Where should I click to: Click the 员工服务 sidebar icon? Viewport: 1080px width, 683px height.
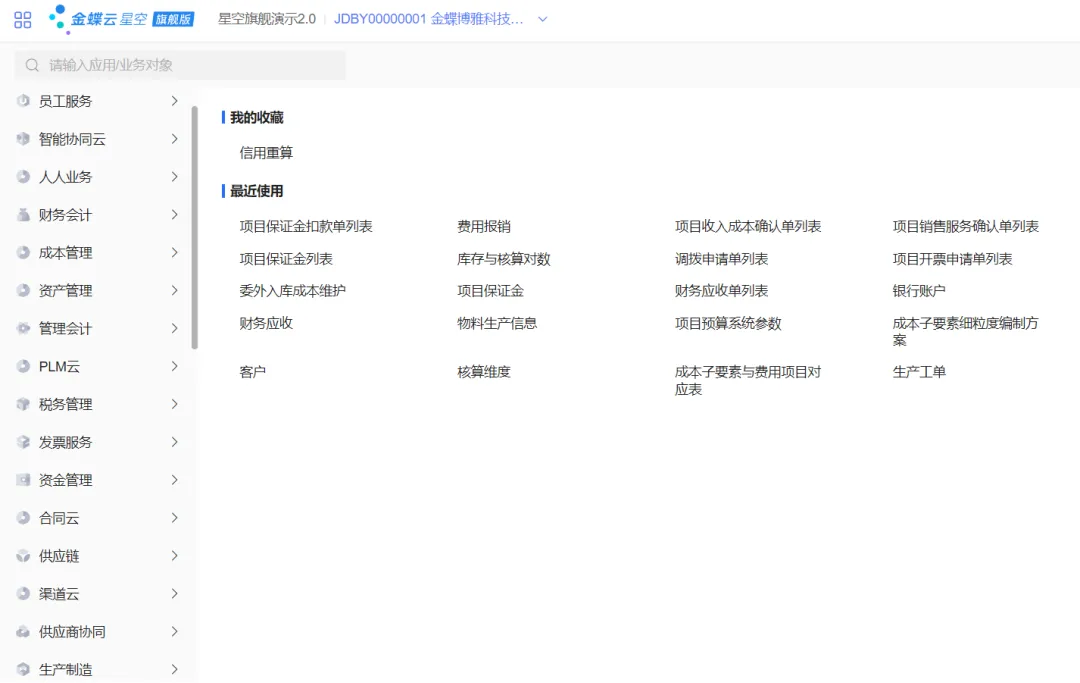(23, 101)
